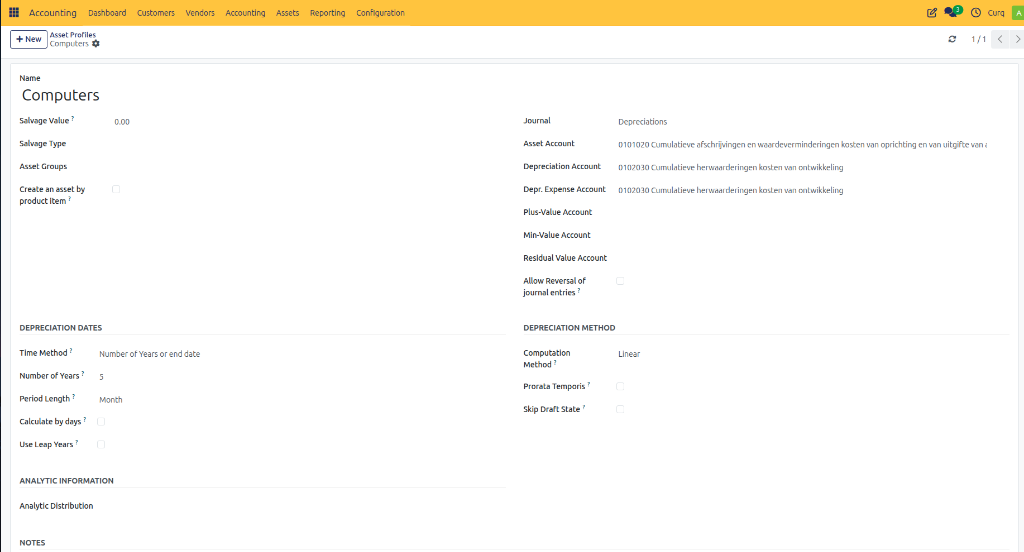
Task: Click the Analytic Distribution field
Action: click(x=300, y=506)
